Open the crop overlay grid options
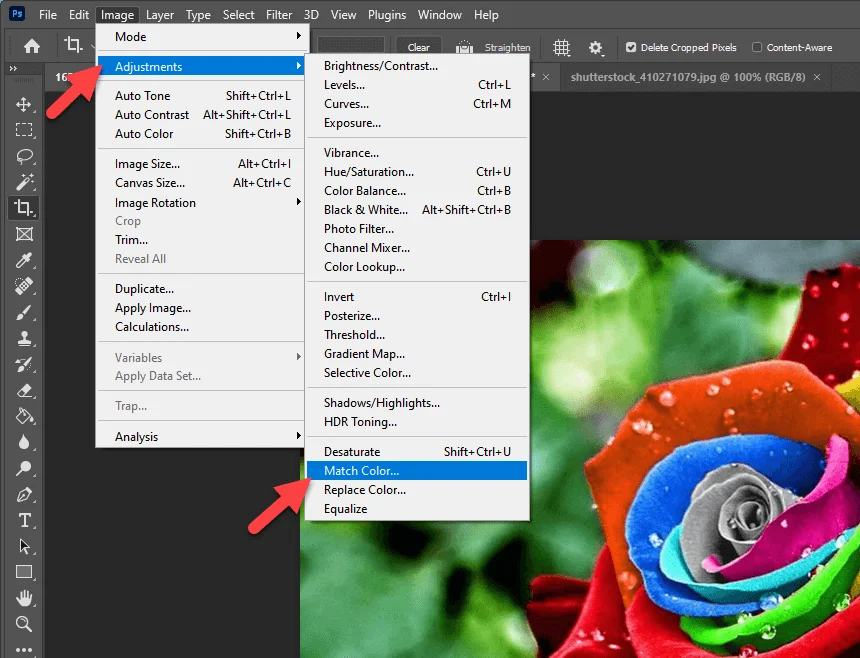The width and height of the screenshot is (860, 658). point(562,48)
